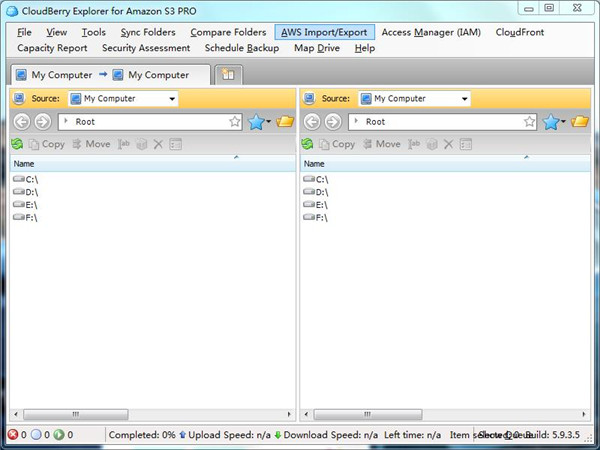Viewport: 600px width, 450px height.
Task: Open Properties icon in right toolbar
Action: click(x=465, y=144)
